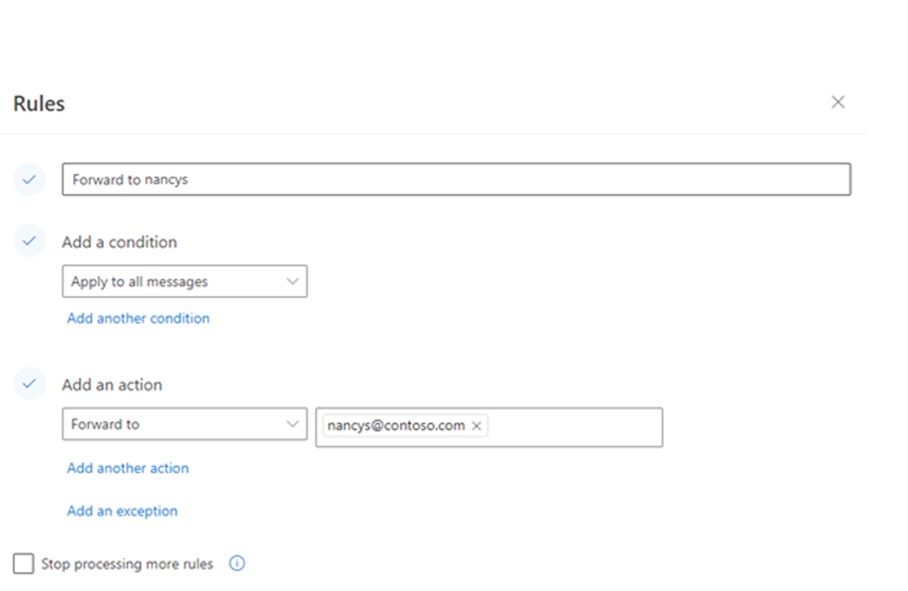Click empty area of the forward recipients field

pos(575,427)
